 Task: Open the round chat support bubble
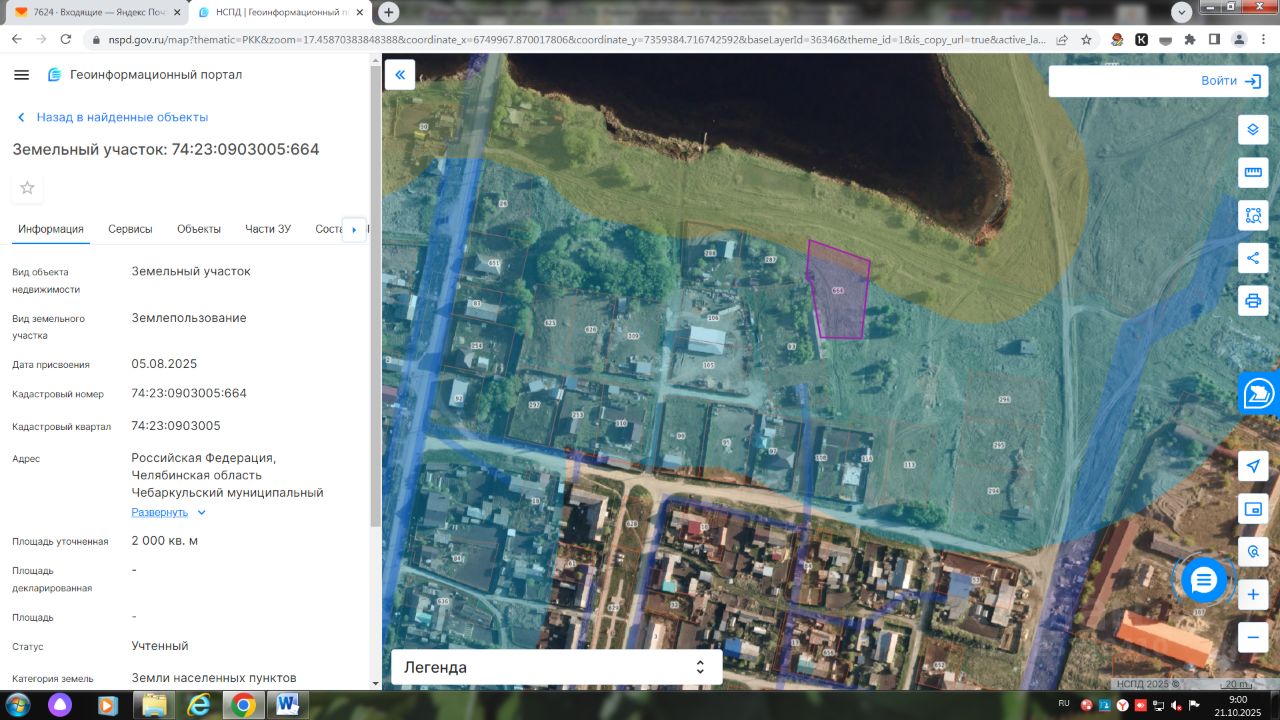click(x=1203, y=579)
